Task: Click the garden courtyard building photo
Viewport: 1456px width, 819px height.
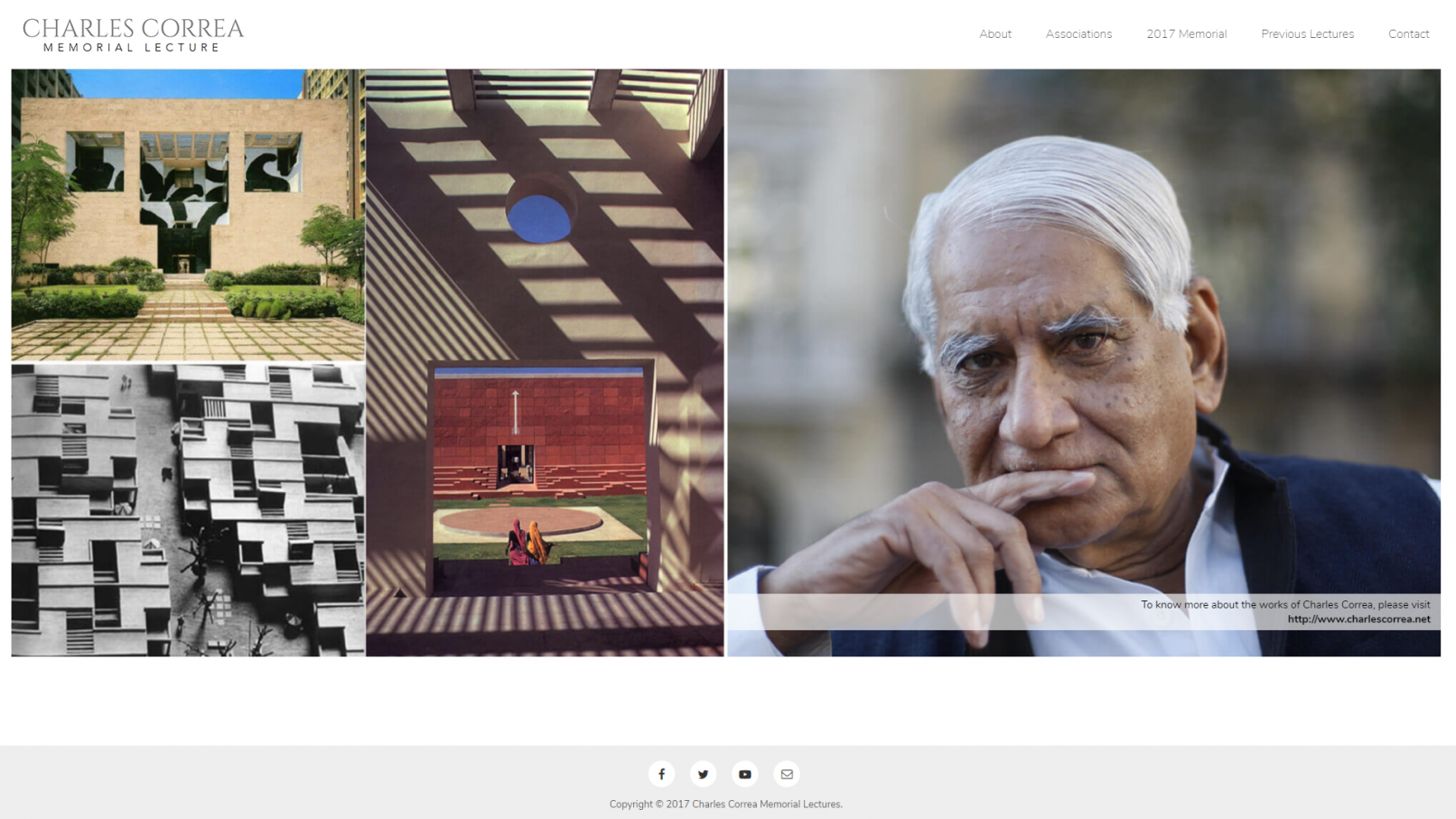Action: point(188,215)
